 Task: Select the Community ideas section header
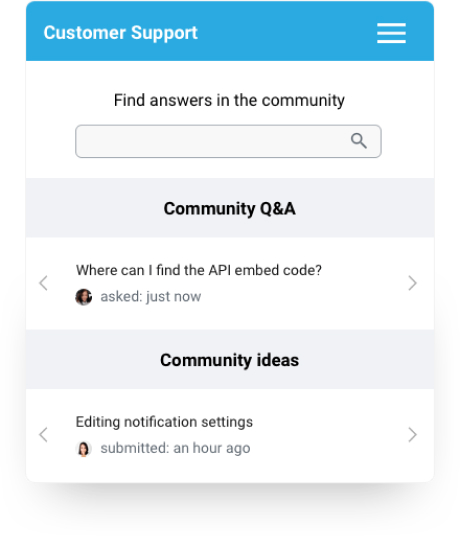coord(230,360)
